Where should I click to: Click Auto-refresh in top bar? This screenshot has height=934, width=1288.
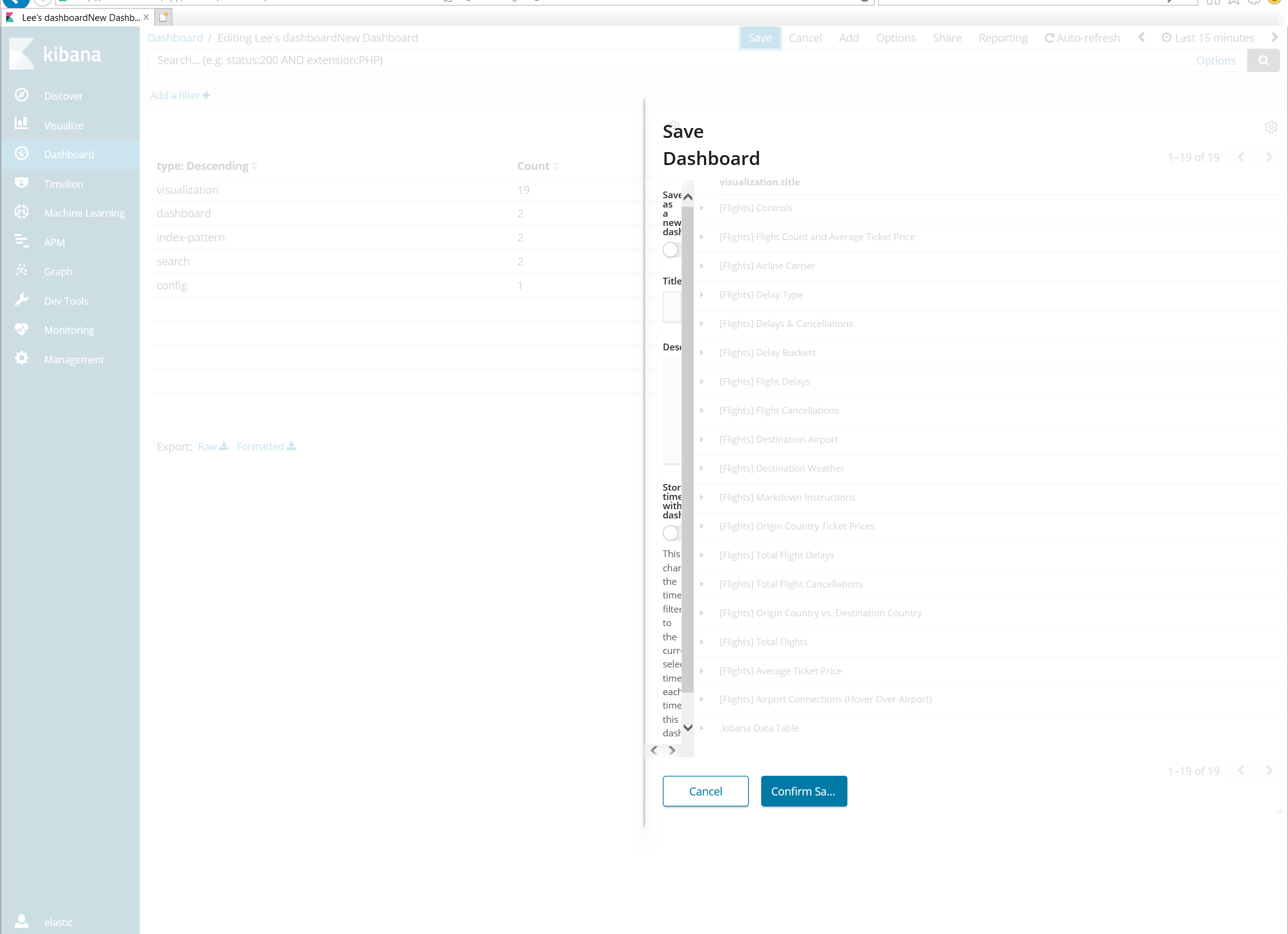point(1082,38)
